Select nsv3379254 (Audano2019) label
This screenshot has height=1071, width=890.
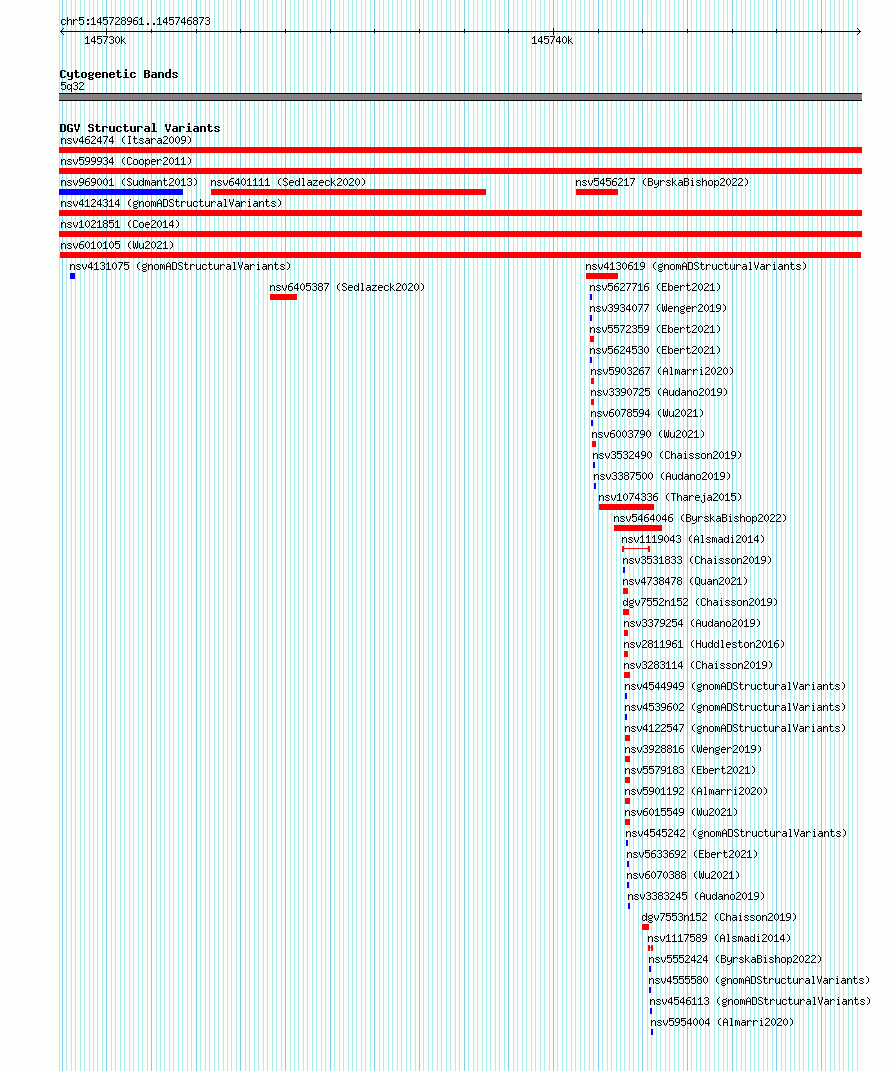[692, 624]
